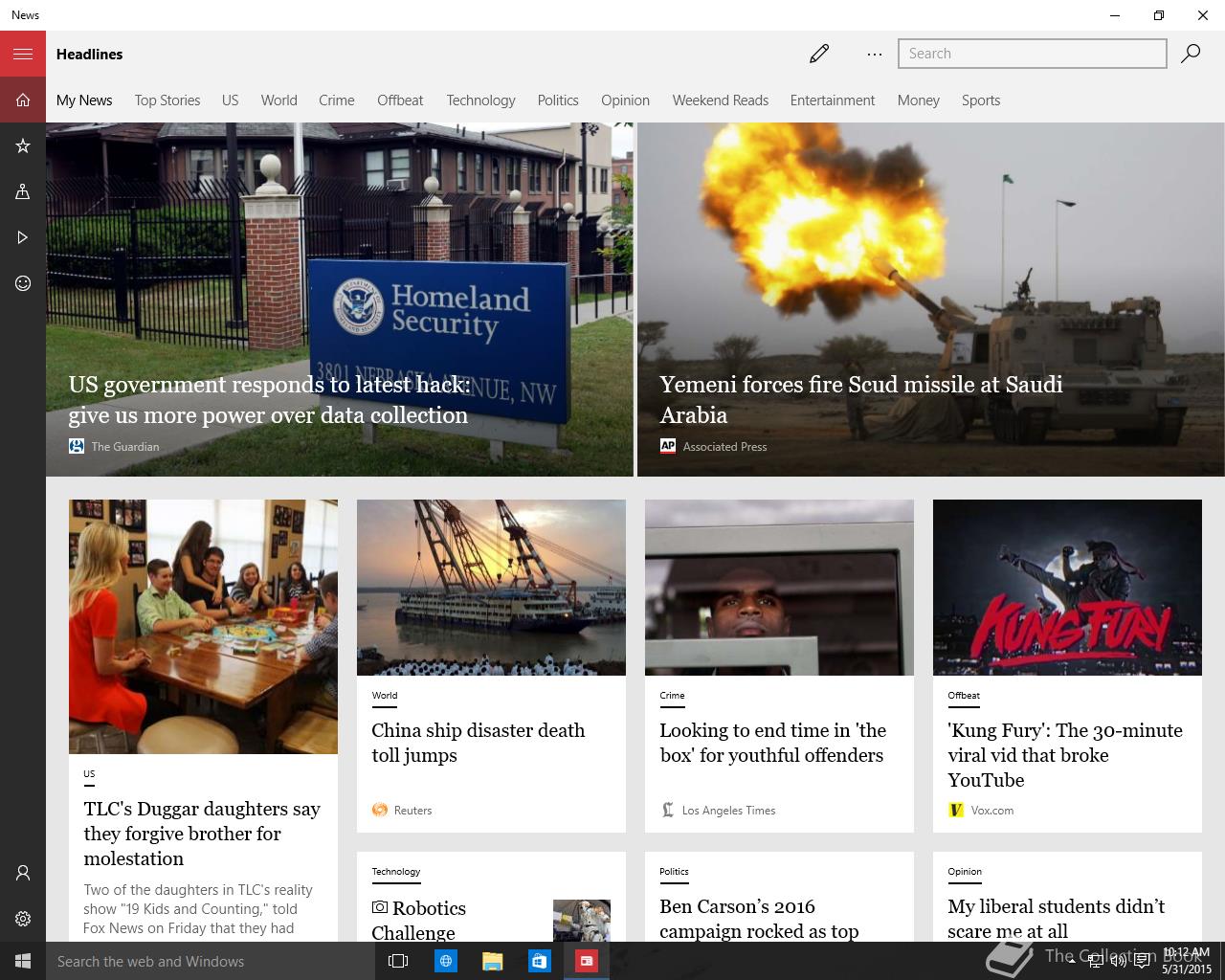Viewport: 1225px width, 980px height.
Task: Open the Sports tab
Action: point(981,100)
